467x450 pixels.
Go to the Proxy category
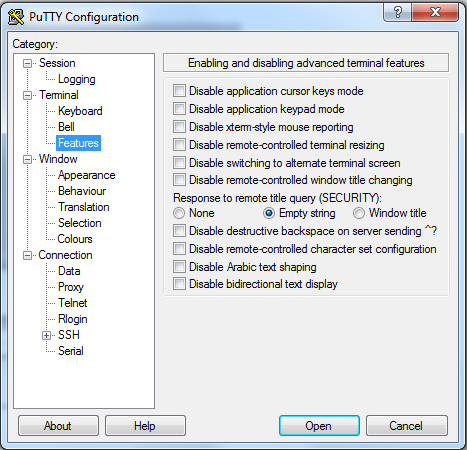click(71, 287)
